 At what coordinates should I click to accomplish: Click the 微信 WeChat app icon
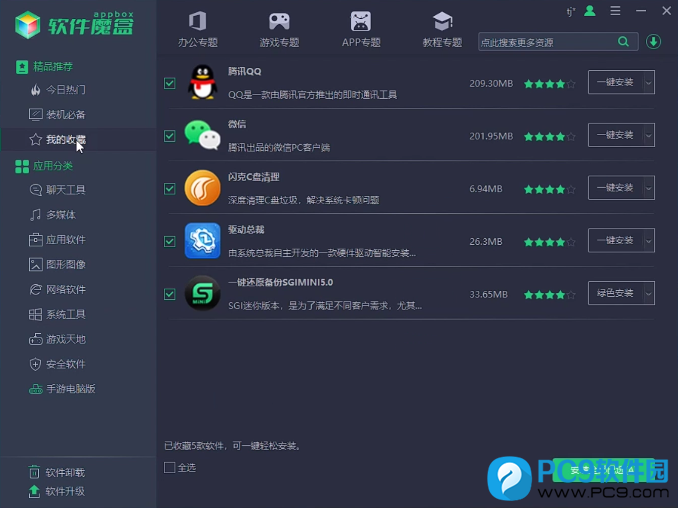coord(202,135)
